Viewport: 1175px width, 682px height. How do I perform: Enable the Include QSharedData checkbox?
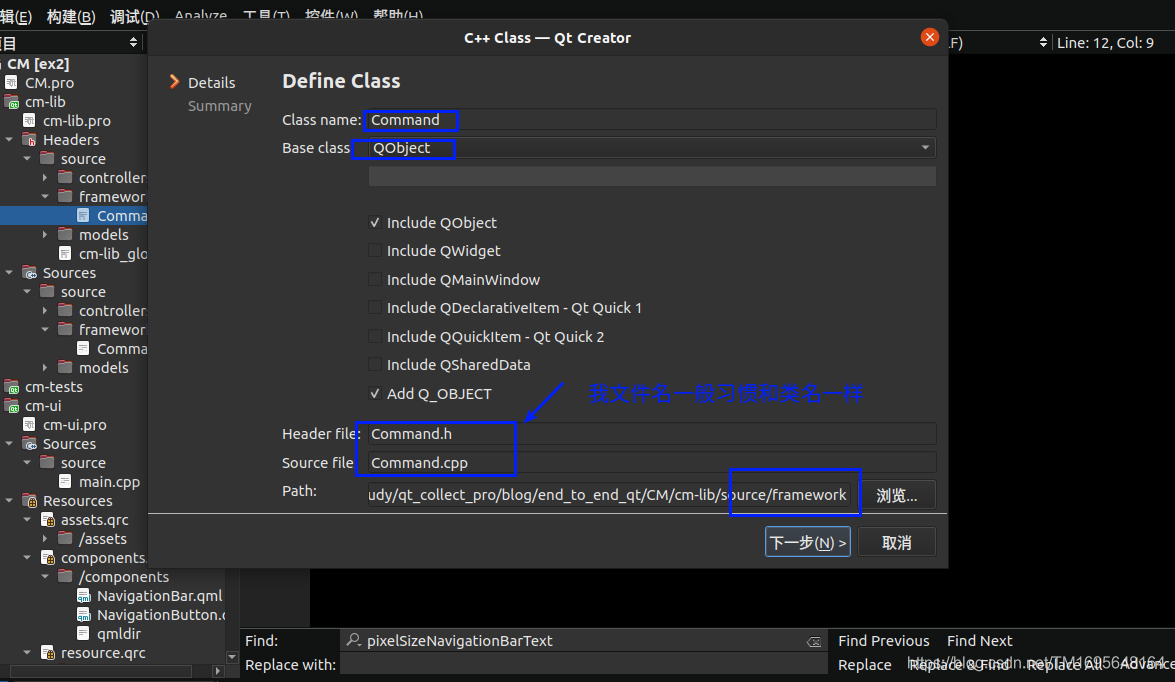[375, 365]
